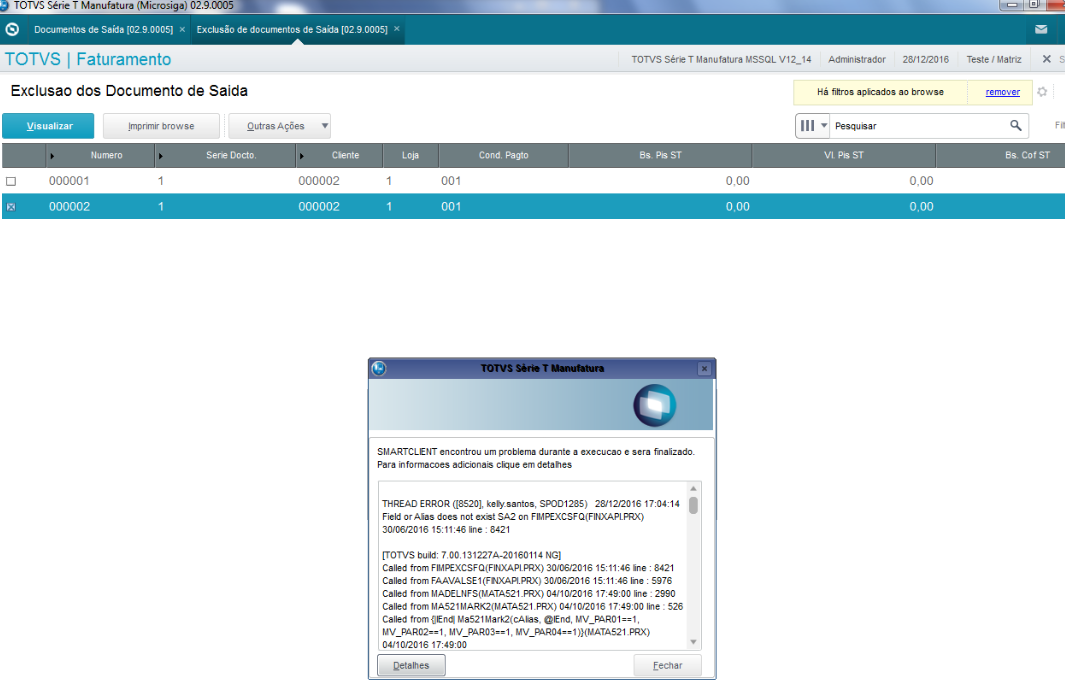Click the TOTVS build line in log
1065x688 pixels.
[471, 555]
